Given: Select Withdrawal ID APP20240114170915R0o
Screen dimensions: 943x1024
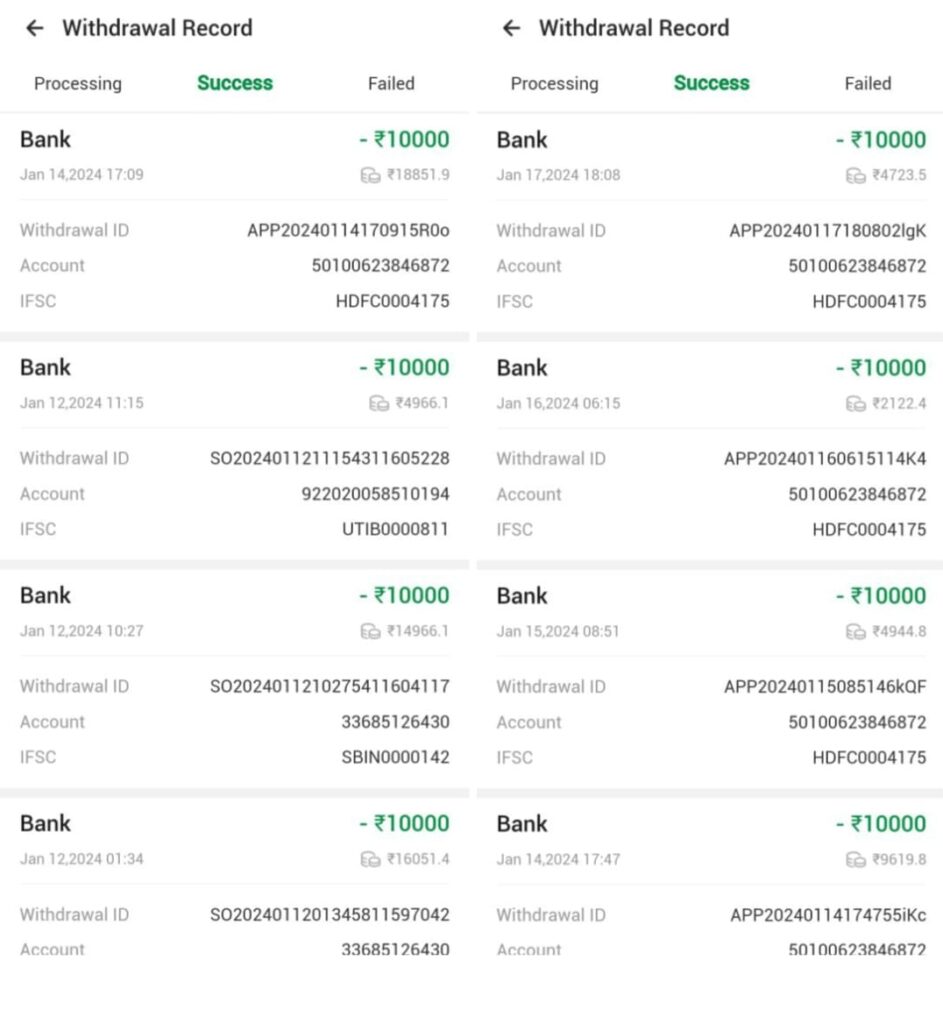Looking at the screenshot, I should pyautogui.click(x=348, y=231).
